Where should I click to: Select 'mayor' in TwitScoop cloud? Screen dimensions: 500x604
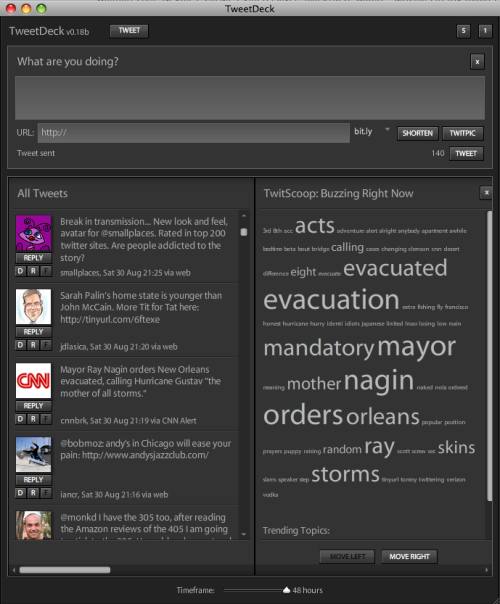coord(416,347)
